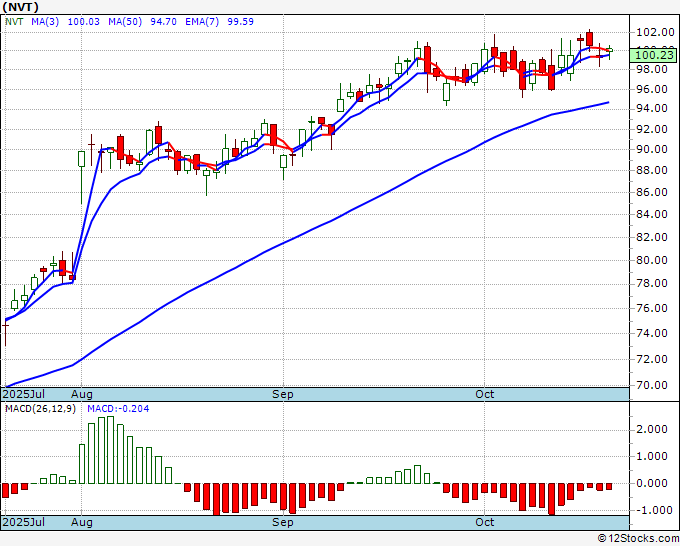Click the 102.00 price axis label

(655, 32)
